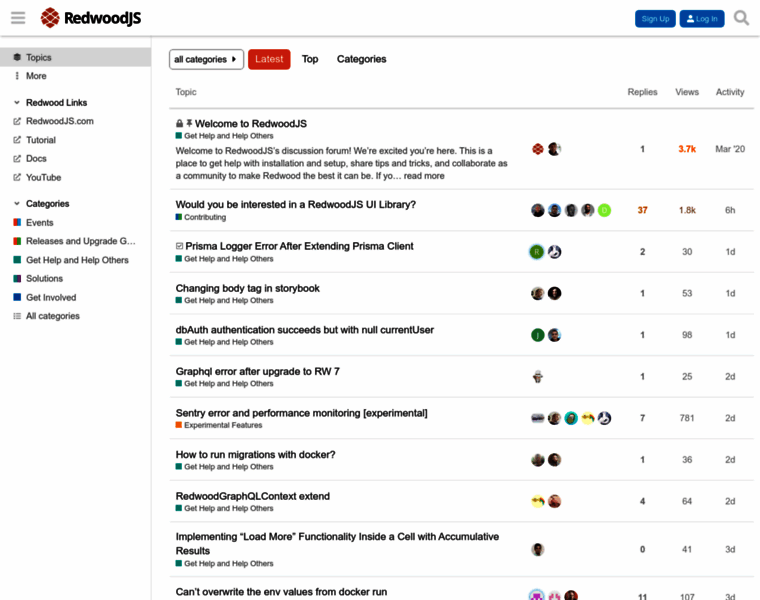This screenshot has height=600, width=760.
Task: Open first poster avatar on Welcome topic
Action: tap(538, 149)
